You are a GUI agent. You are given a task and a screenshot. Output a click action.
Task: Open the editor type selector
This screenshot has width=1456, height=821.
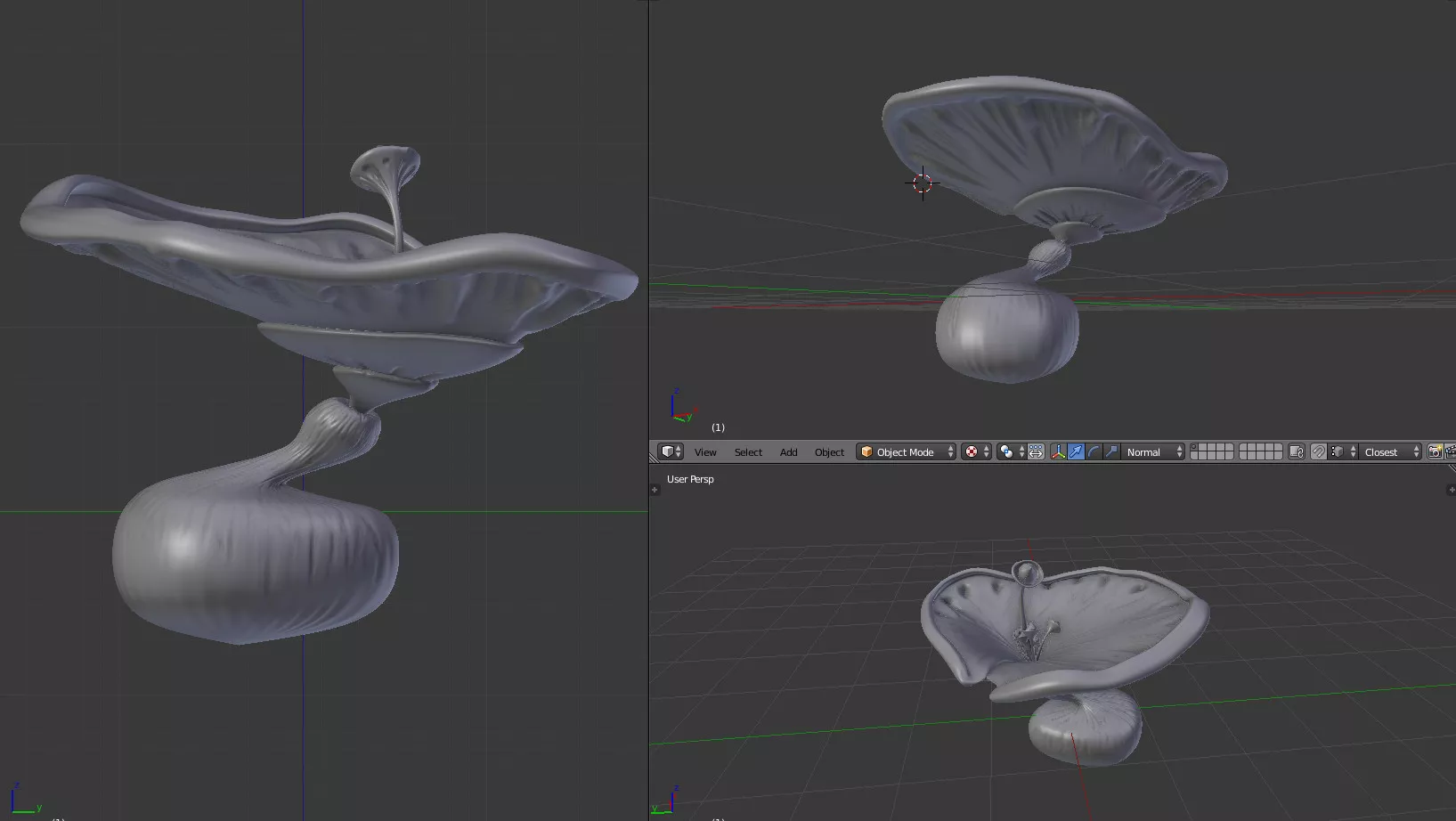click(x=670, y=452)
